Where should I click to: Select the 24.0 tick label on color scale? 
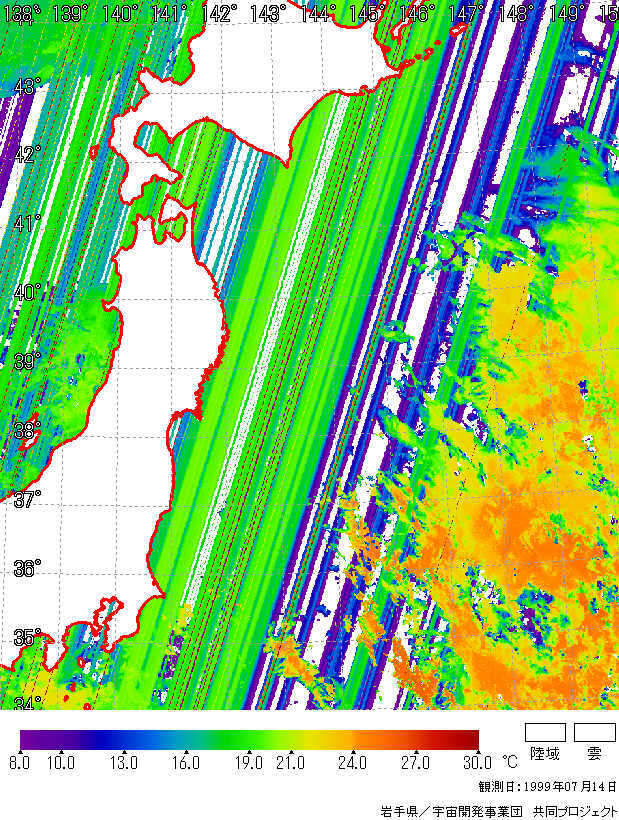[352, 763]
